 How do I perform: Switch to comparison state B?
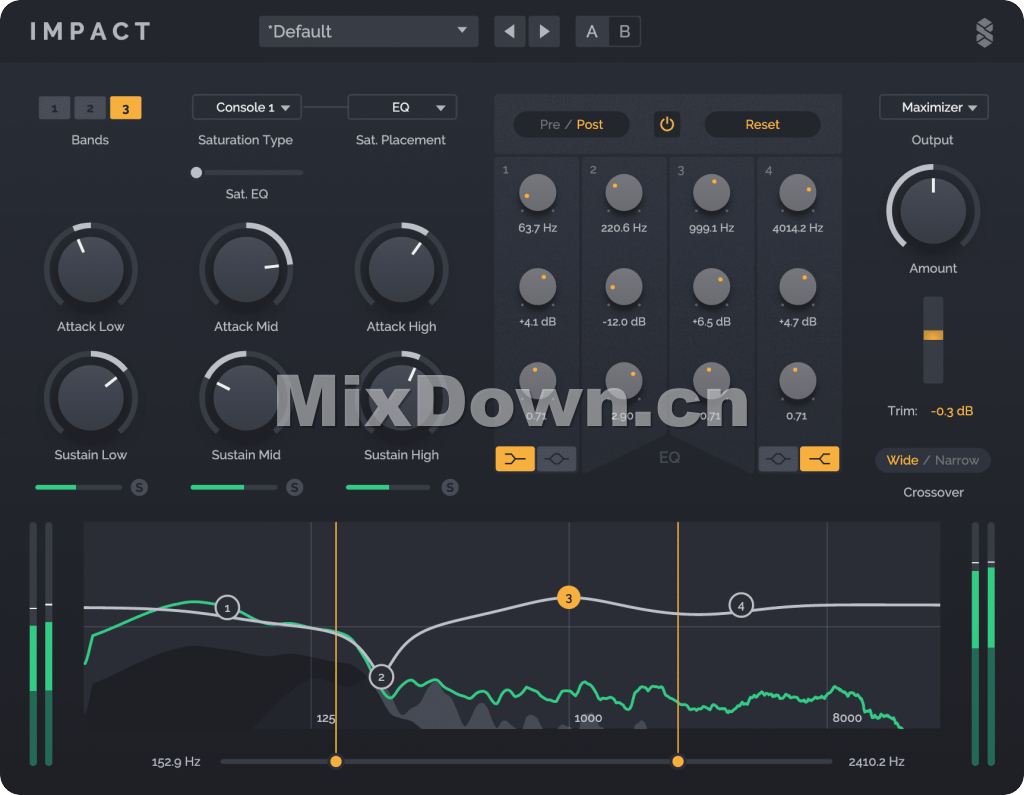point(624,31)
